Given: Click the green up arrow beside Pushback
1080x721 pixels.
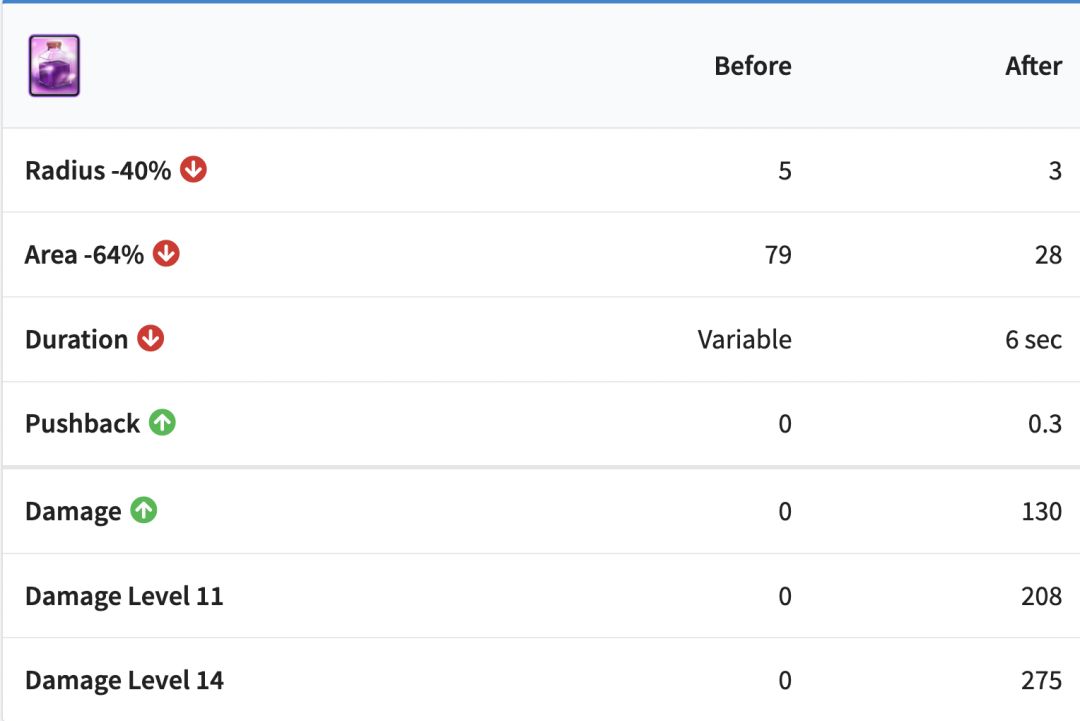Looking at the screenshot, I should point(162,423).
